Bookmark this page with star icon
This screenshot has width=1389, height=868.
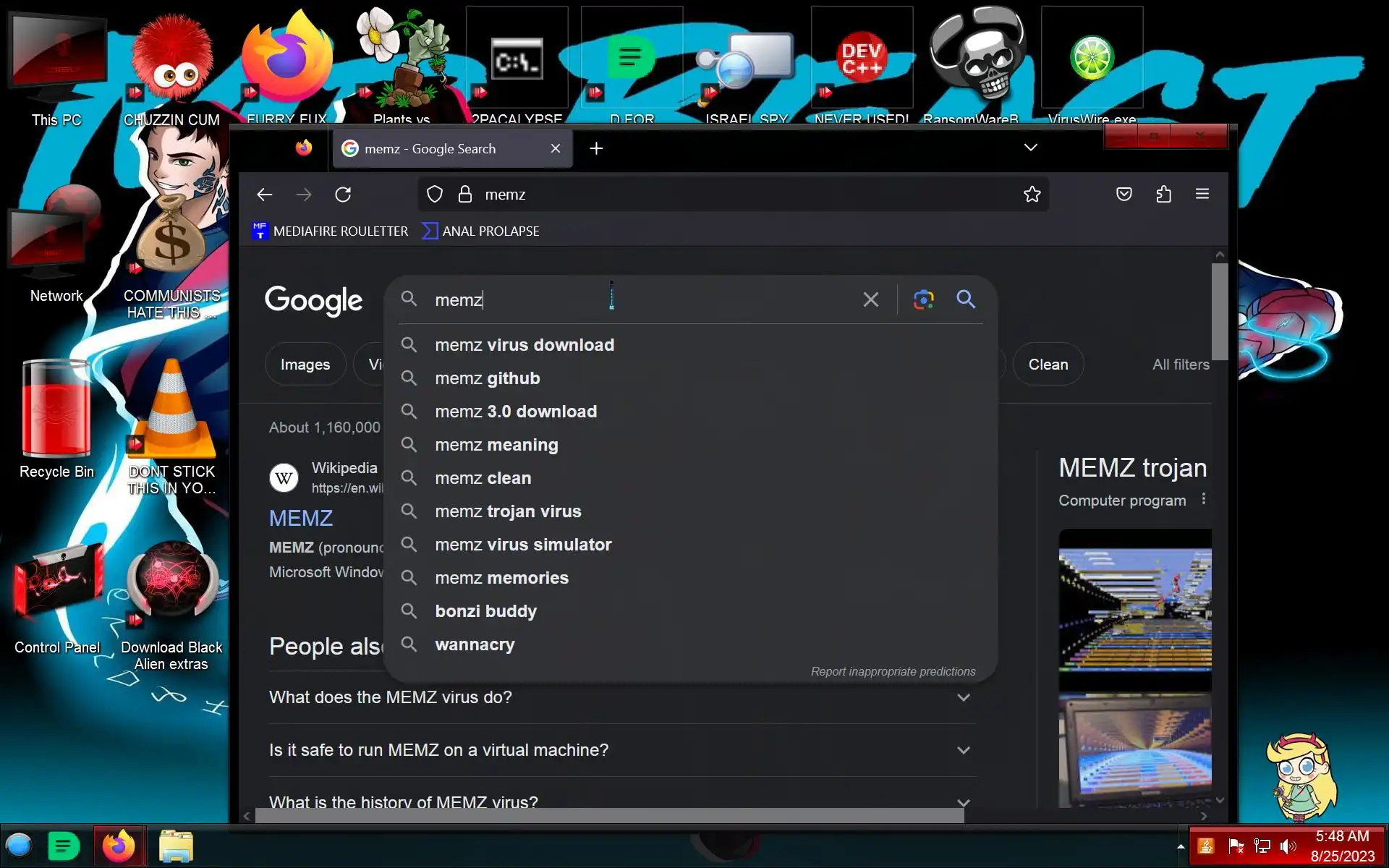1032,194
